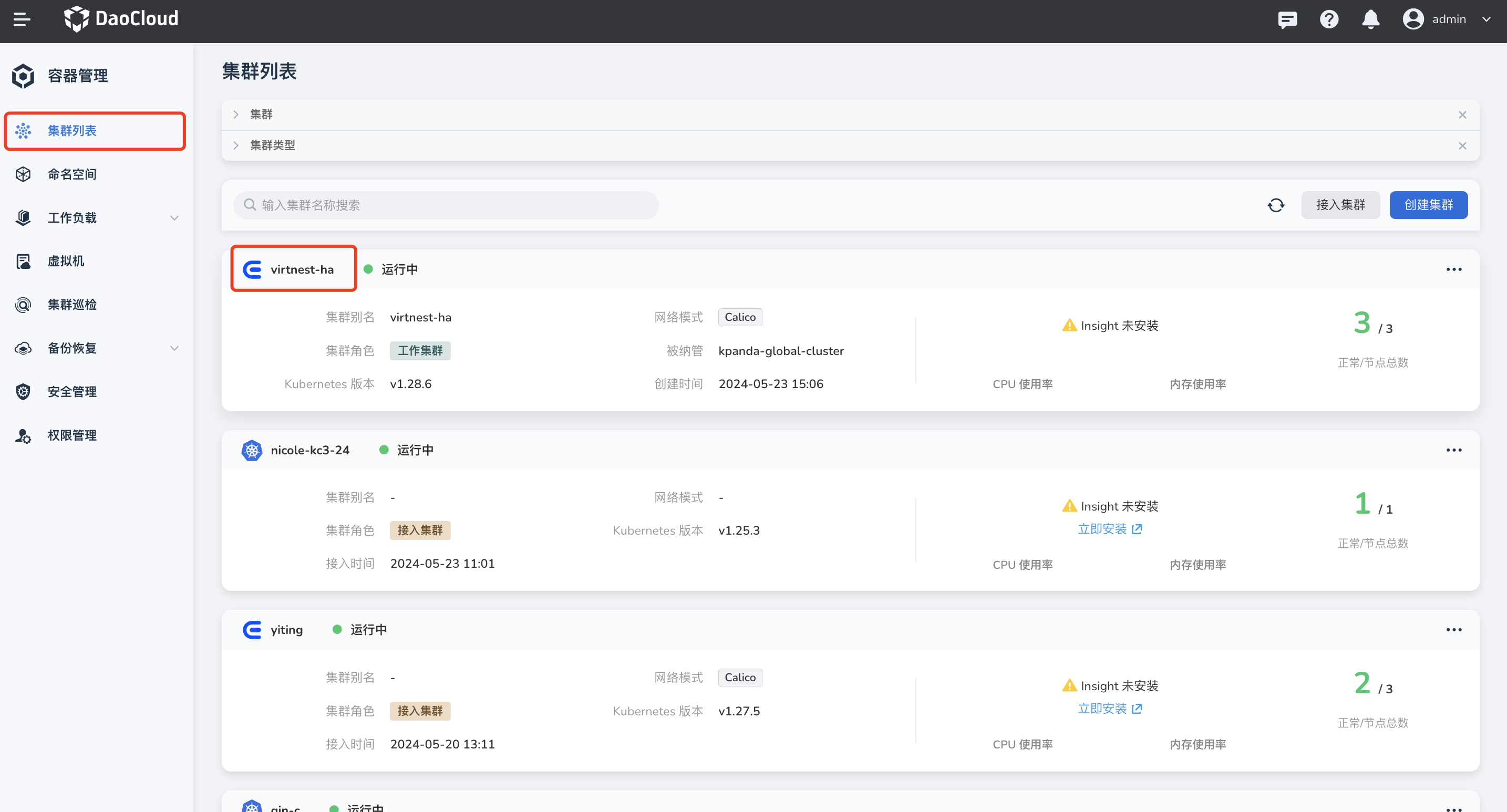Open the messages chat icon
The width and height of the screenshot is (1507, 812).
[x=1287, y=19]
